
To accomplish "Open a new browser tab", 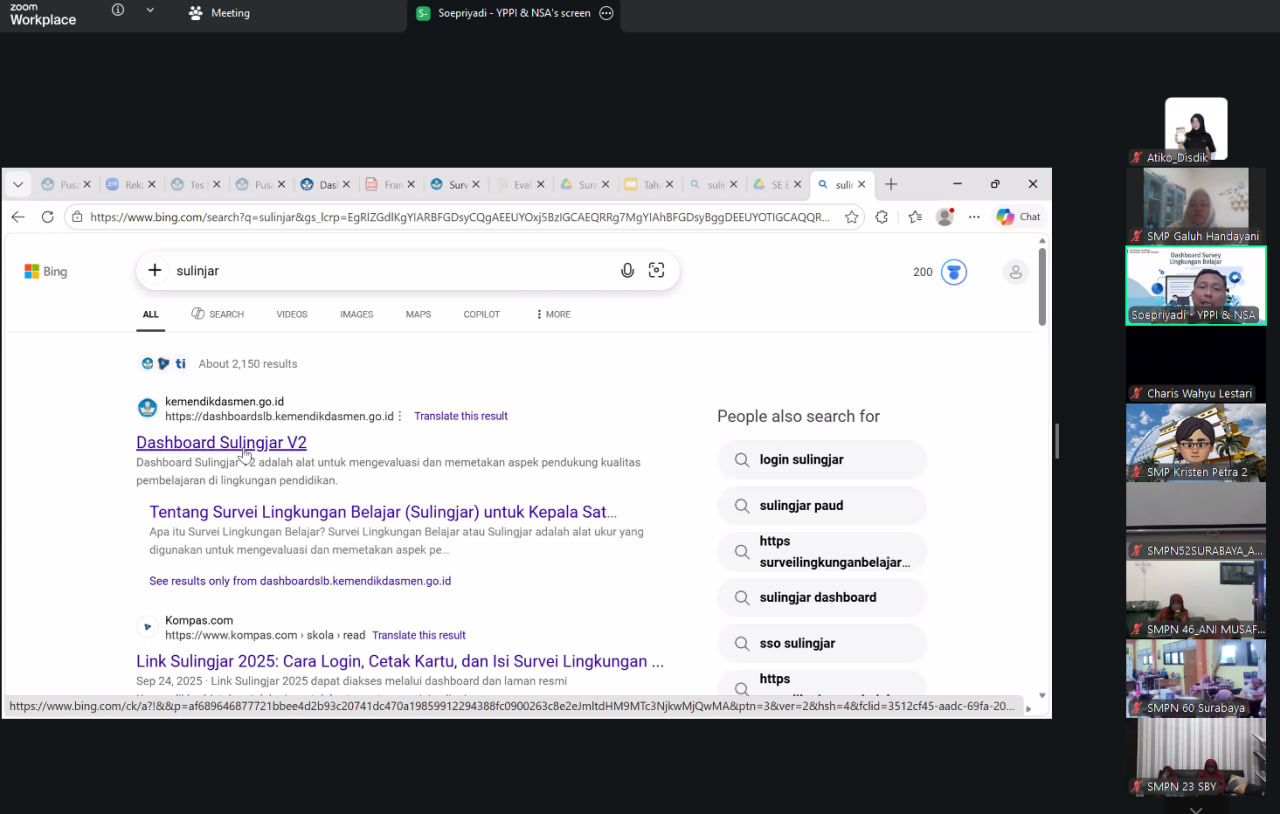I will click(891, 184).
